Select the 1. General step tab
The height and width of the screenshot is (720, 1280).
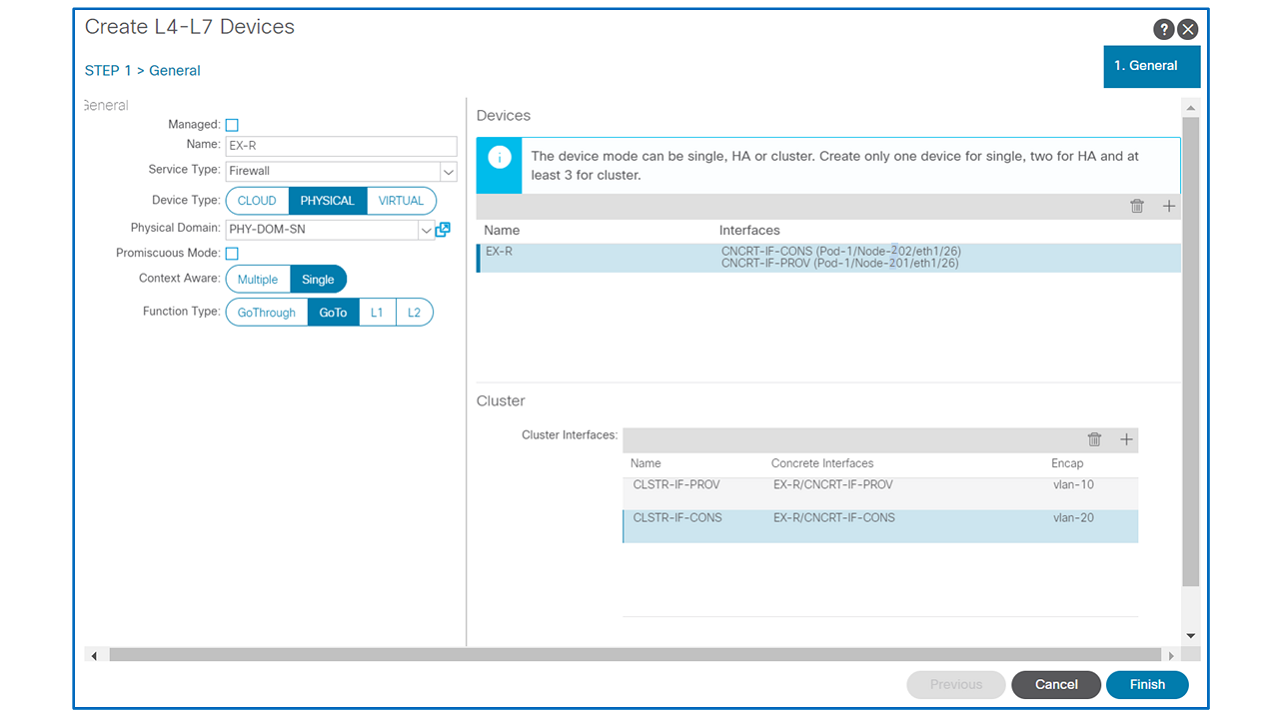tap(1152, 66)
